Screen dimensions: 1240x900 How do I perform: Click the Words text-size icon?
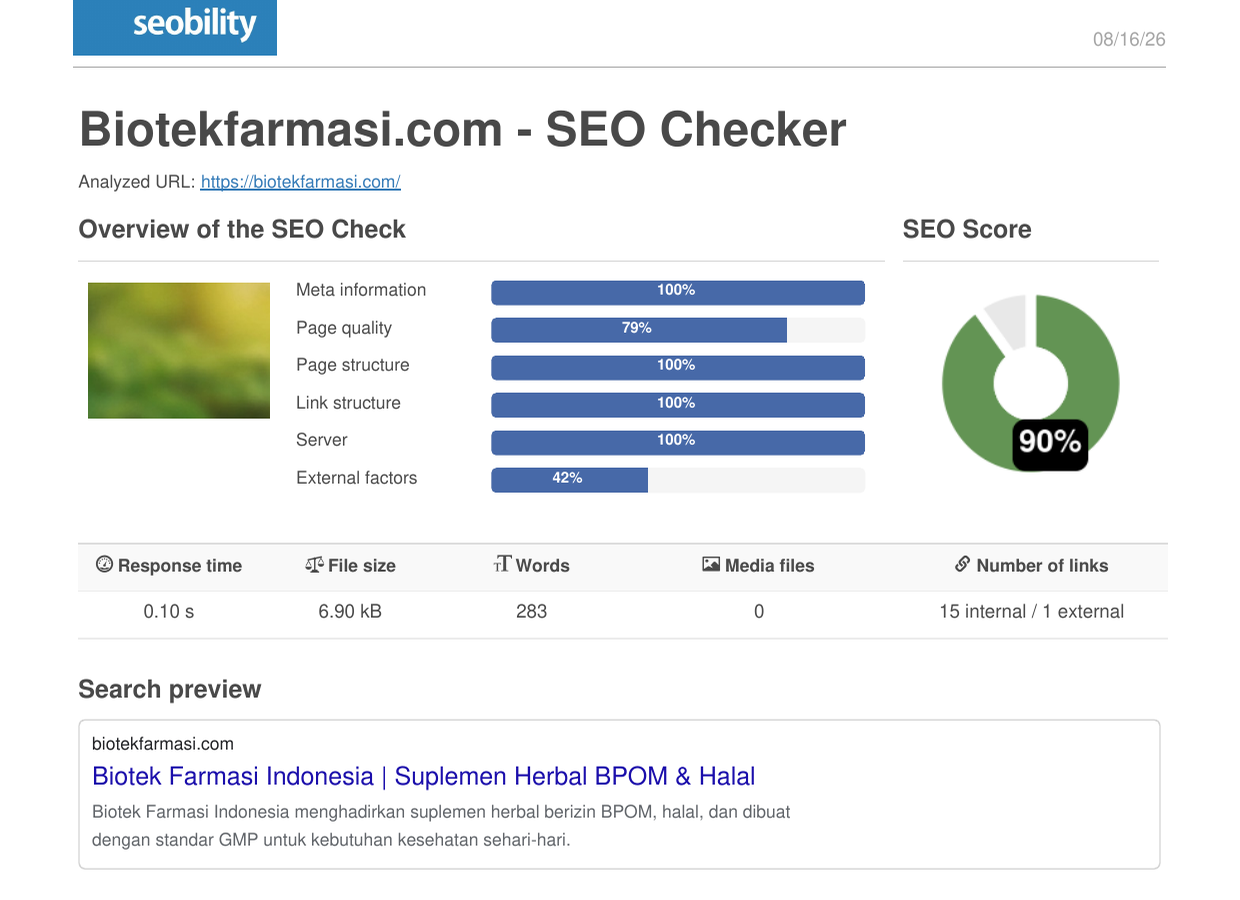pos(502,564)
